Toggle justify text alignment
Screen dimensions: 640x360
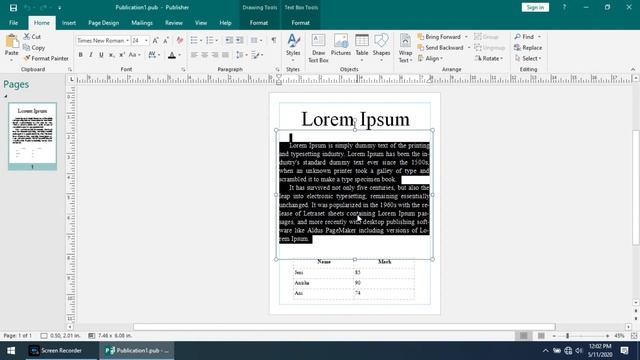click(225, 55)
